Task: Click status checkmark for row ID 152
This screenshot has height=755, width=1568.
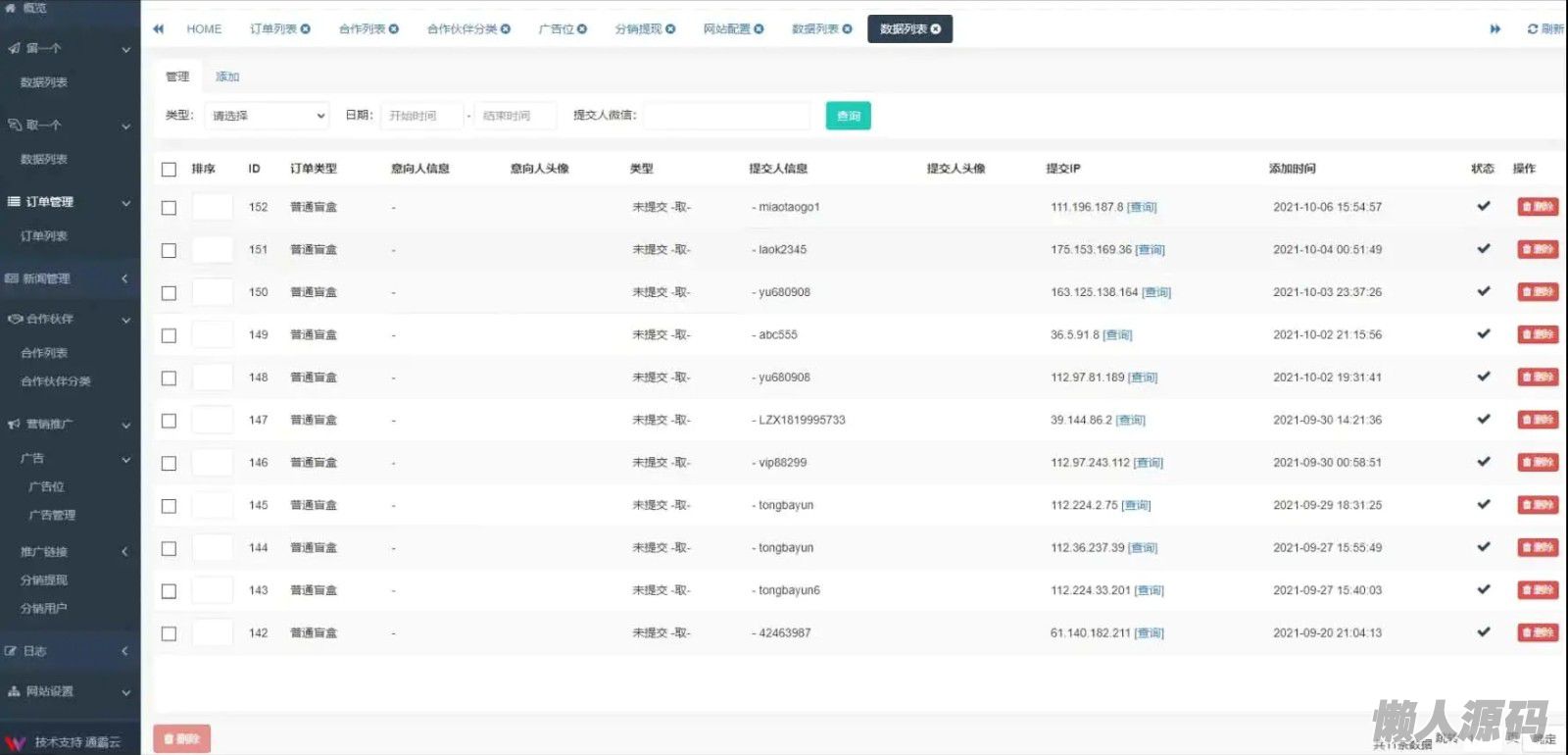Action: click(x=1483, y=207)
